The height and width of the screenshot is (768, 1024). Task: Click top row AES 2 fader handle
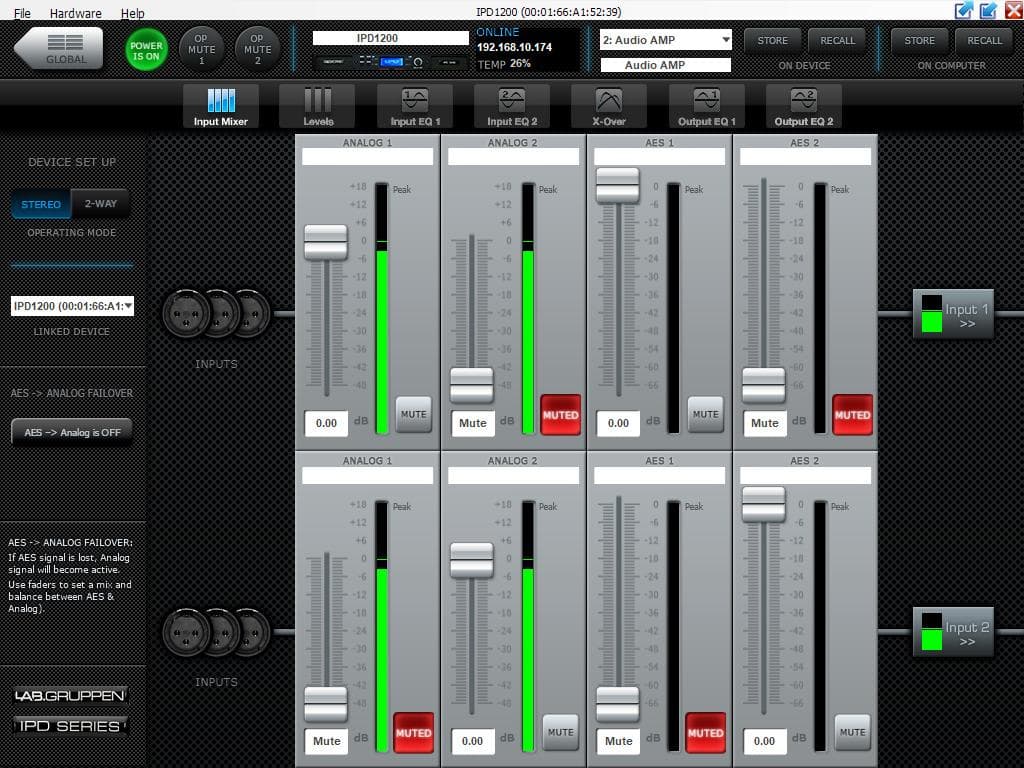[x=764, y=385]
